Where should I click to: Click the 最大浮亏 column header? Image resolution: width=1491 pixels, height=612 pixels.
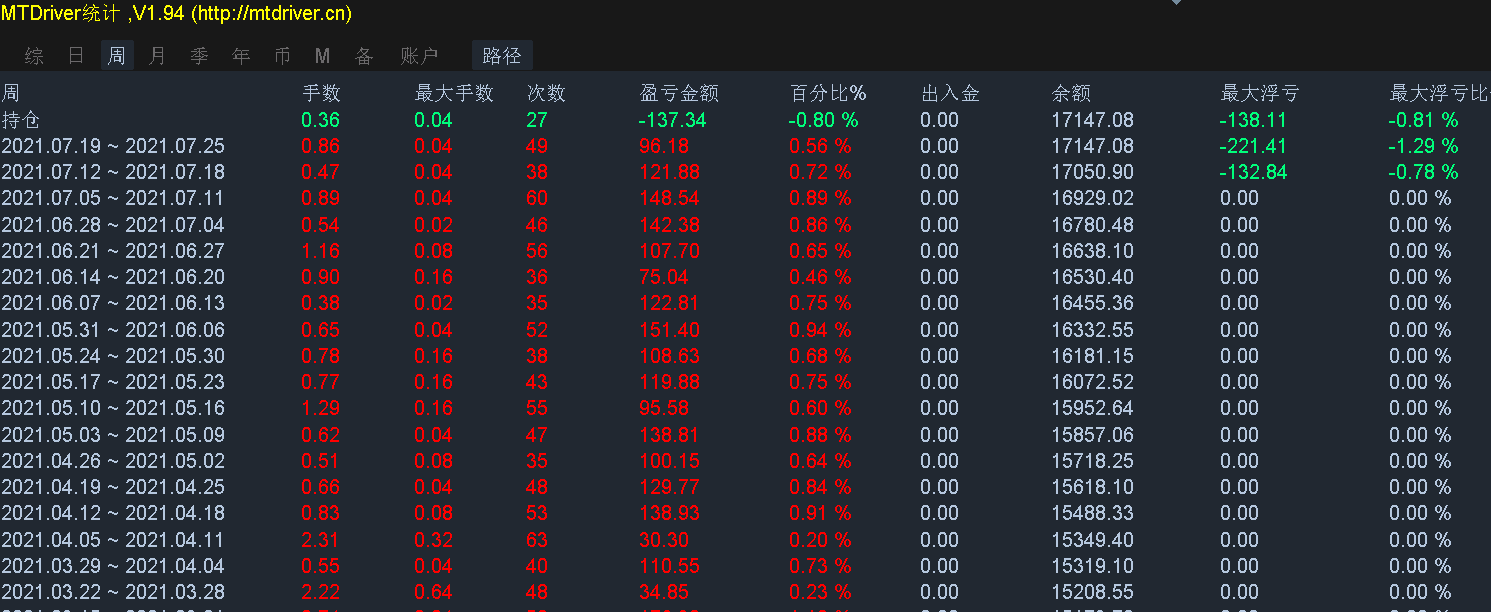(1260, 93)
